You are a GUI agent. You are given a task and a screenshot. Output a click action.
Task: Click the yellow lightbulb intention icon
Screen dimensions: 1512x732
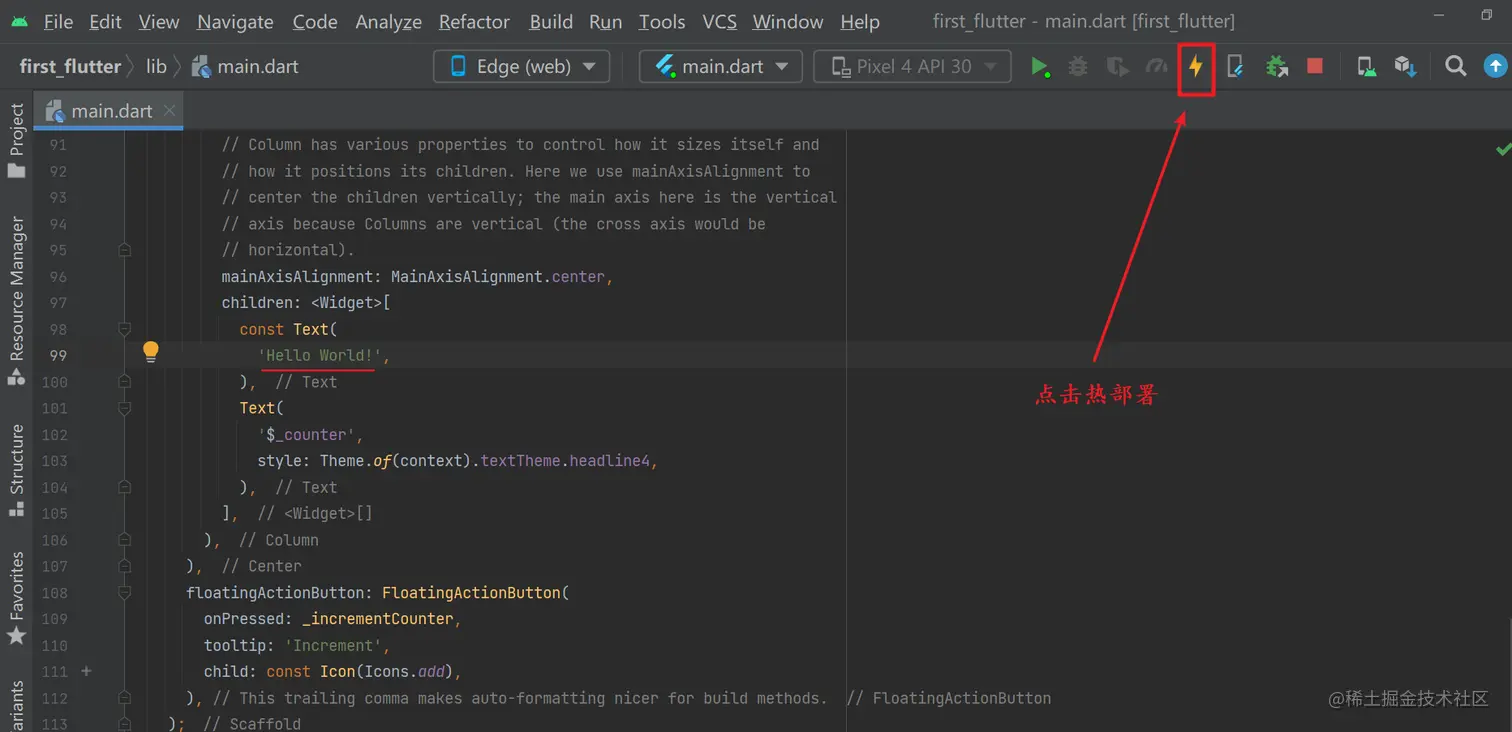coord(151,351)
